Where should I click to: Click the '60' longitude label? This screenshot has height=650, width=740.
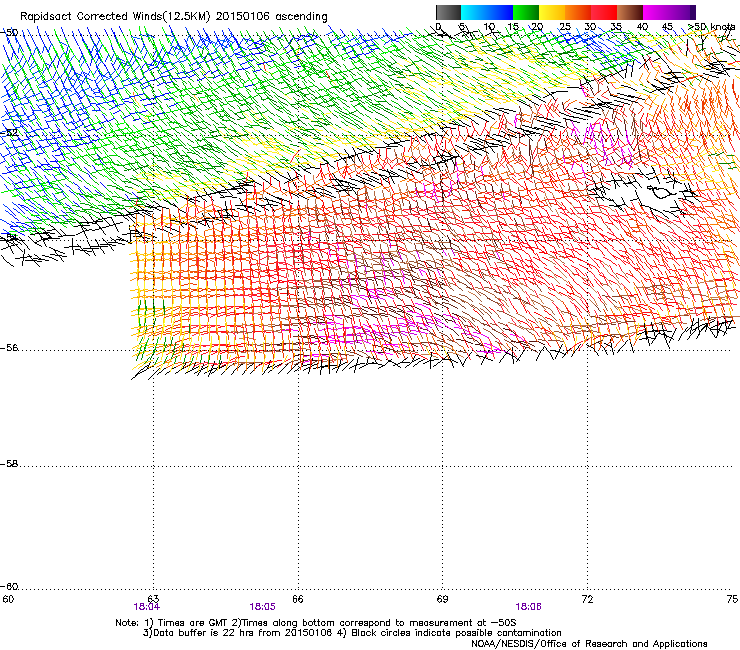(8, 599)
